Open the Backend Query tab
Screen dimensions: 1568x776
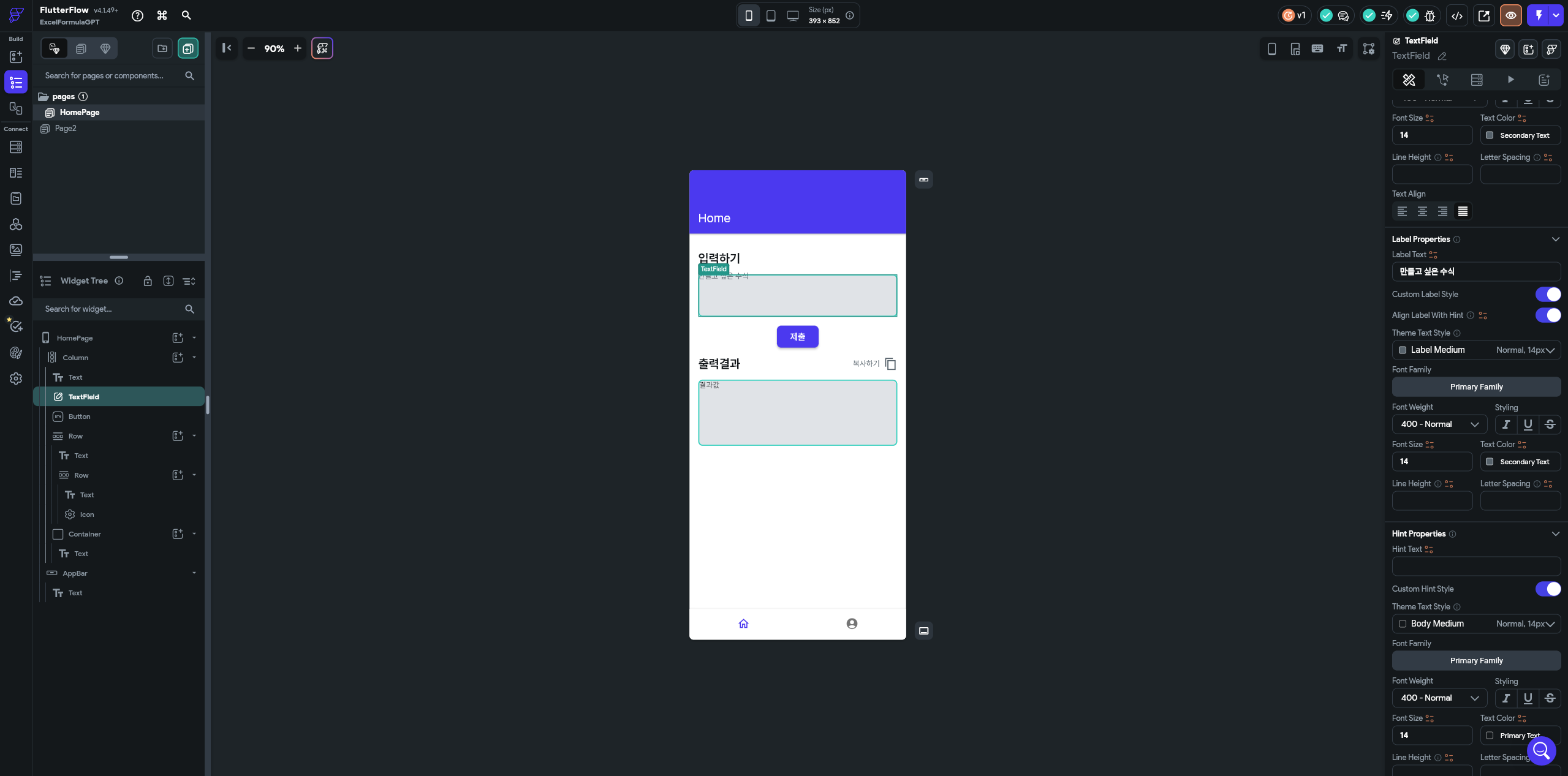pyautogui.click(x=1477, y=80)
